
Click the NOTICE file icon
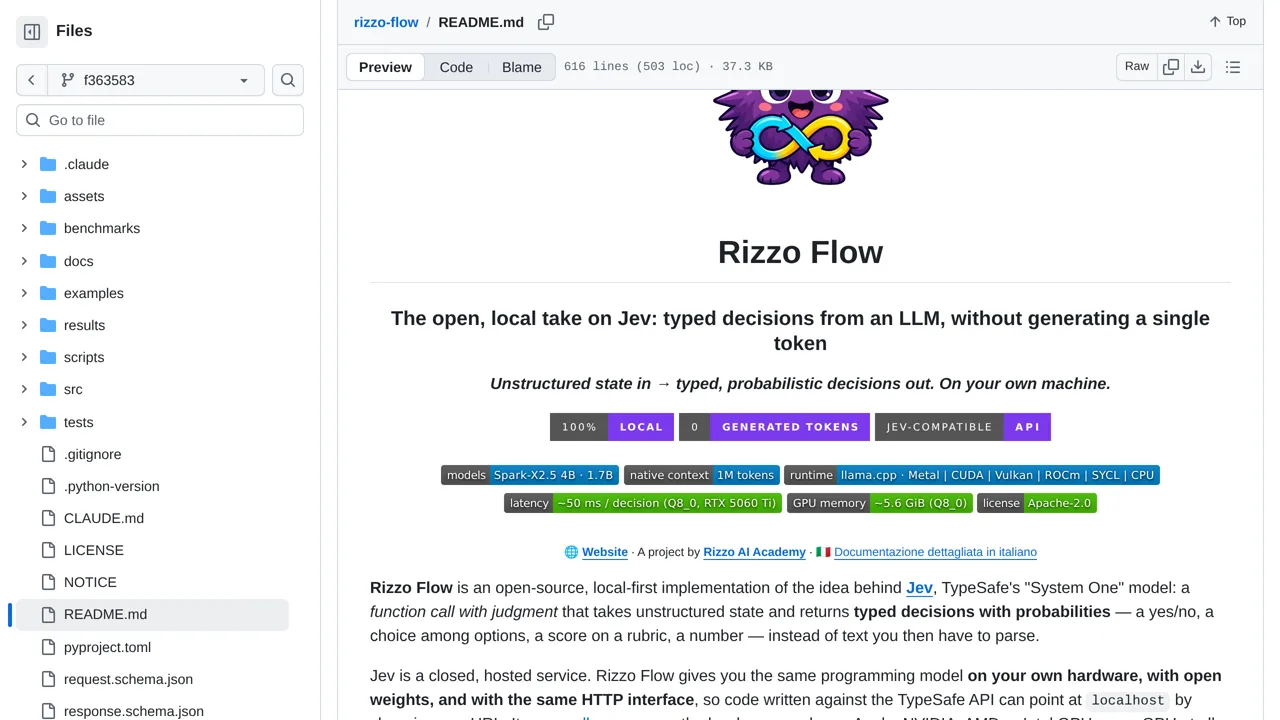[48, 582]
